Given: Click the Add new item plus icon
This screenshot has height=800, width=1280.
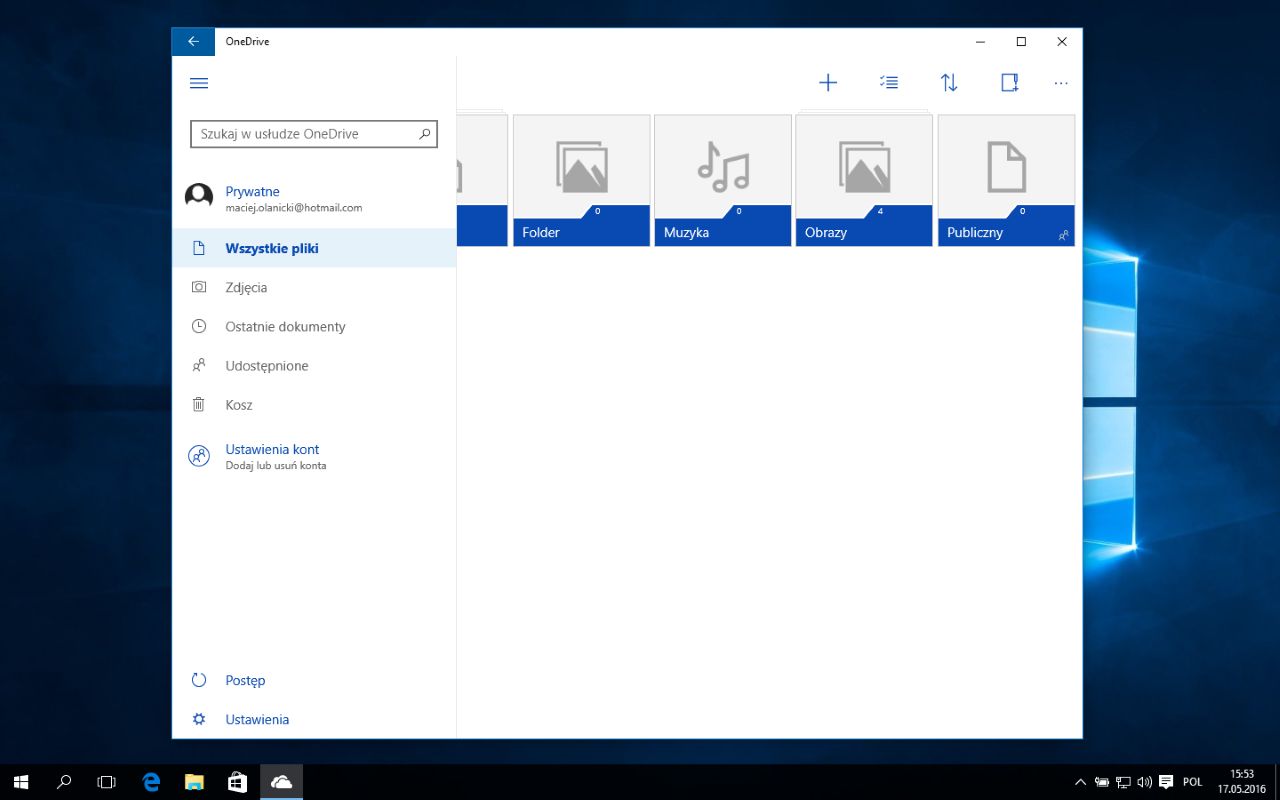Looking at the screenshot, I should click(x=828, y=82).
